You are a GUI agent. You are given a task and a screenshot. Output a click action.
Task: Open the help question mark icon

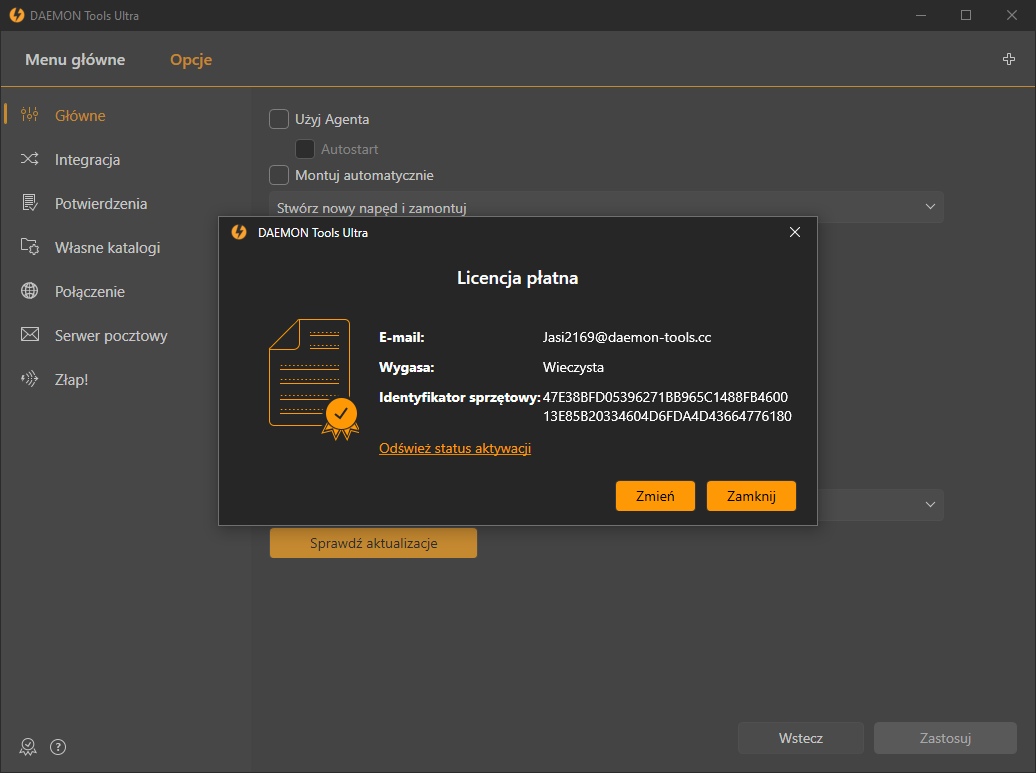[58, 747]
